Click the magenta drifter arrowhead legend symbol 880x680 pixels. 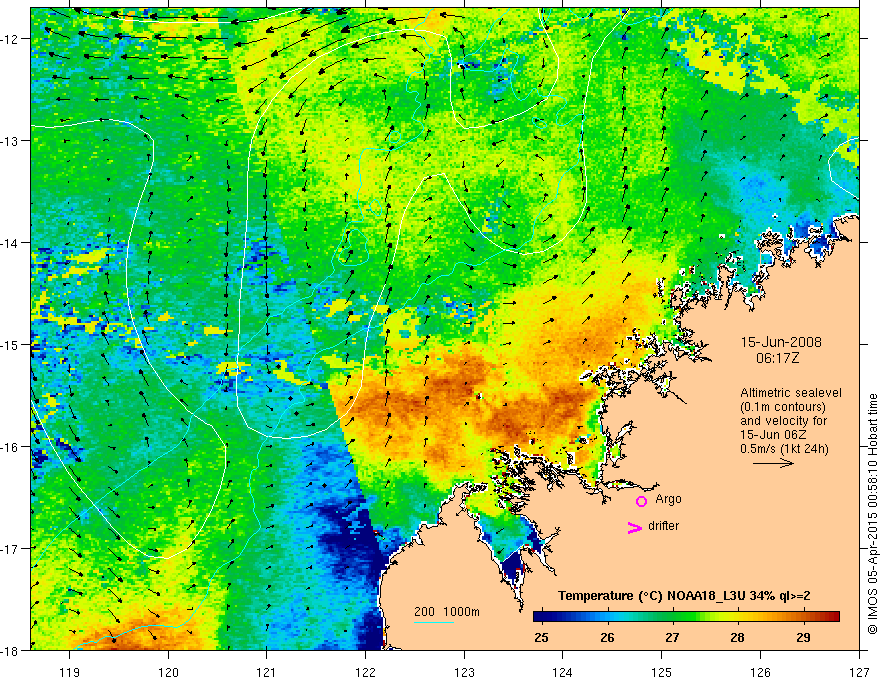635,527
